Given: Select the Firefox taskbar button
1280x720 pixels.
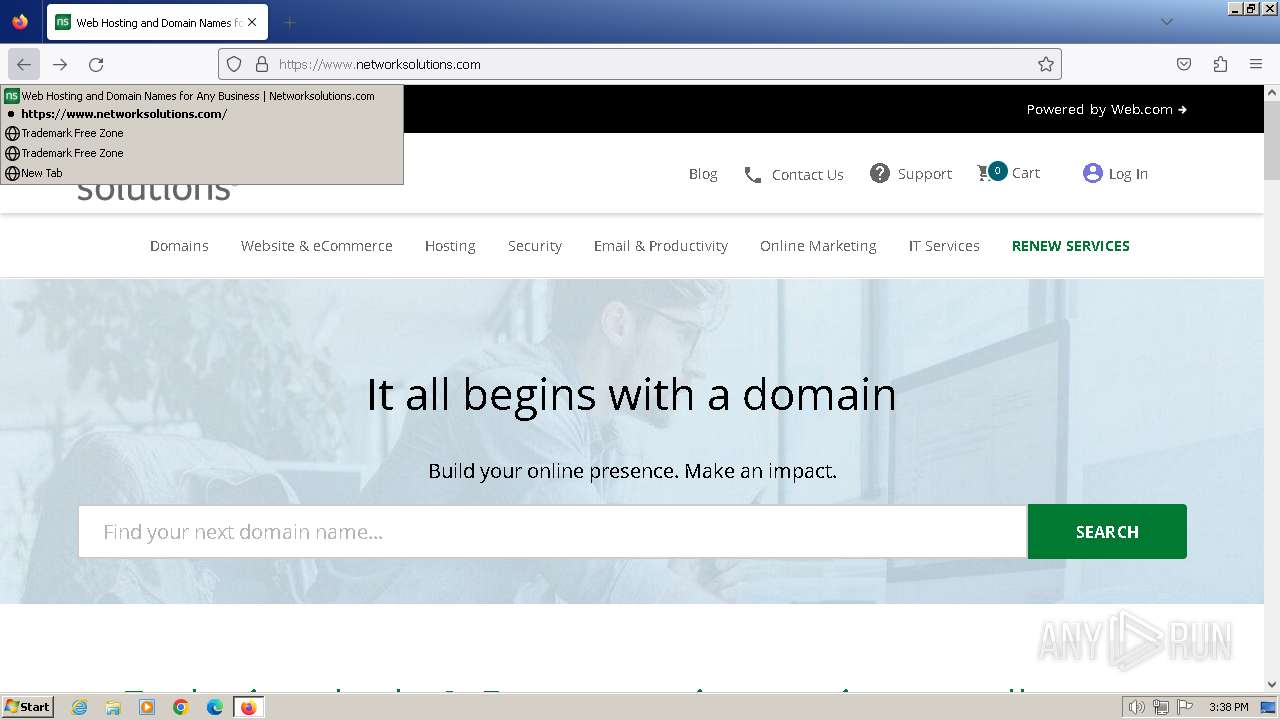Looking at the screenshot, I should click(x=248, y=707).
